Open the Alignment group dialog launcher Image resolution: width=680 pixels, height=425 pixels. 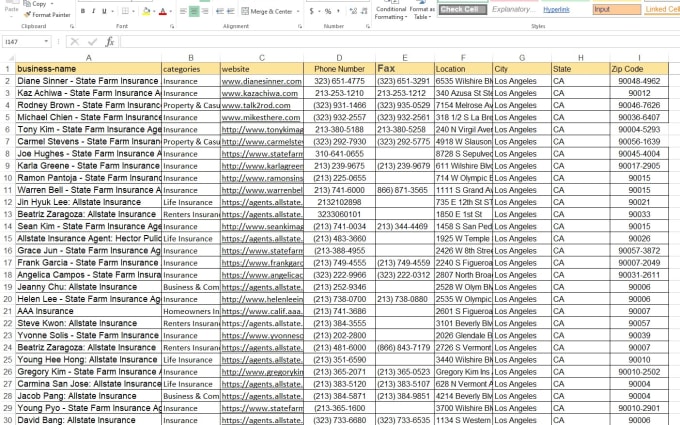[300, 26]
